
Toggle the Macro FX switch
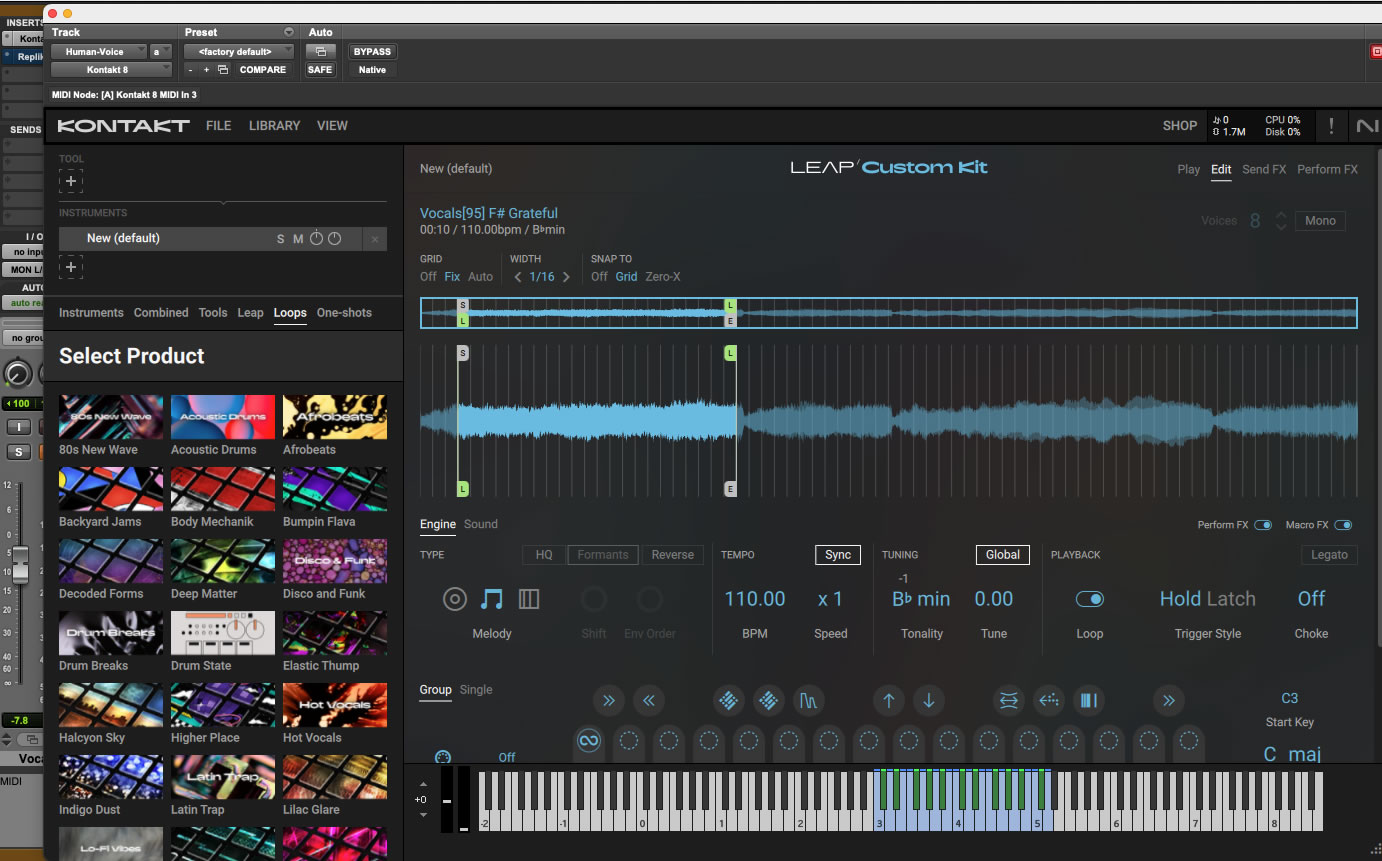point(1343,525)
